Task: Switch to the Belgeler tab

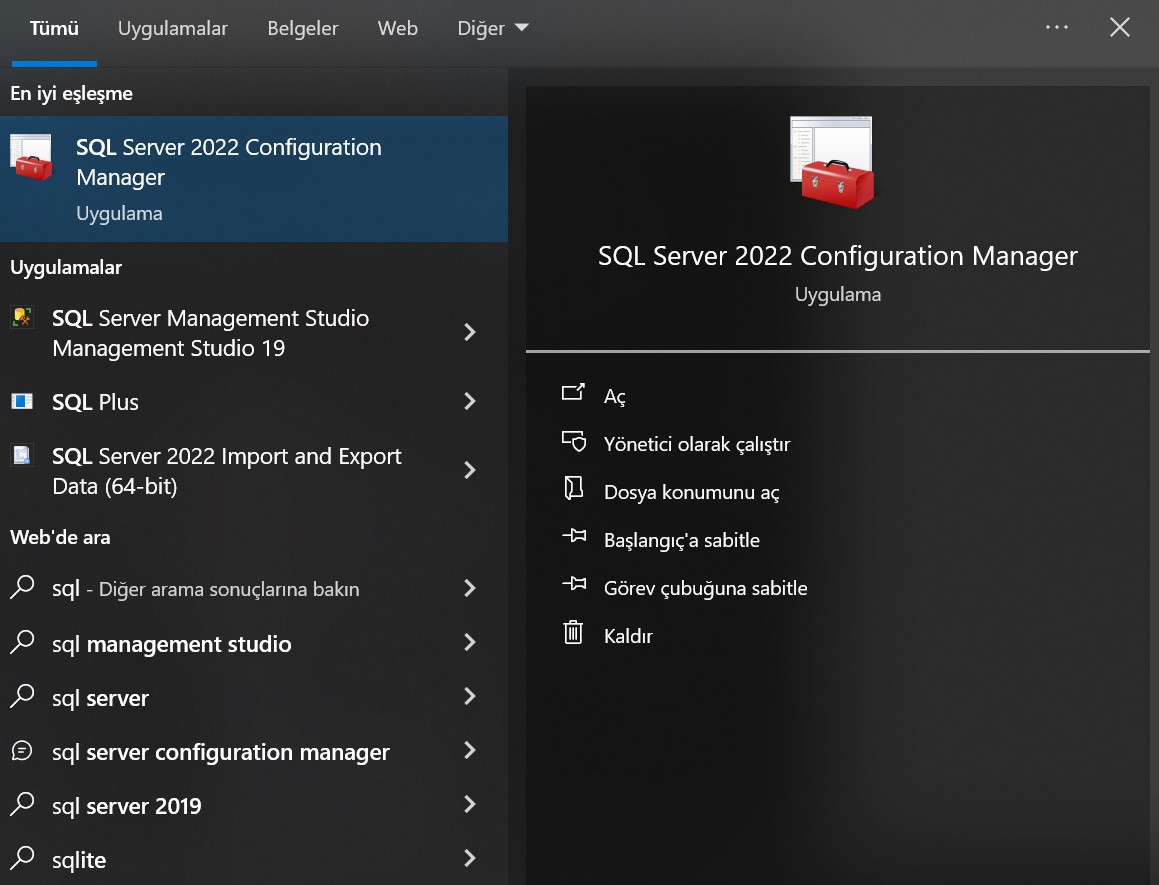Action: pyautogui.click(x=303, y=29)
